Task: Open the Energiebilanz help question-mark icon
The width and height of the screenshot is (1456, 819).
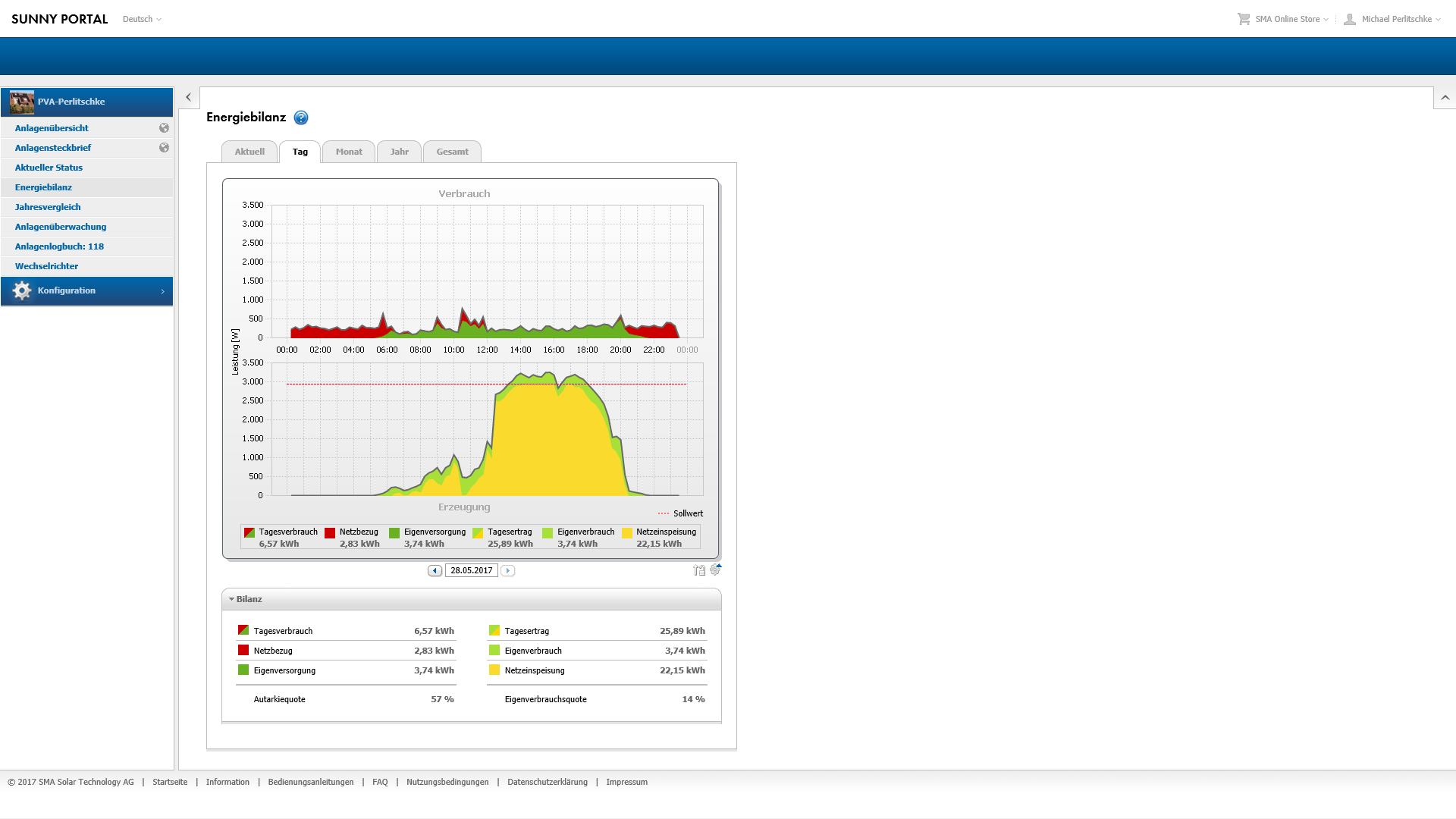Action: point(301,118)
